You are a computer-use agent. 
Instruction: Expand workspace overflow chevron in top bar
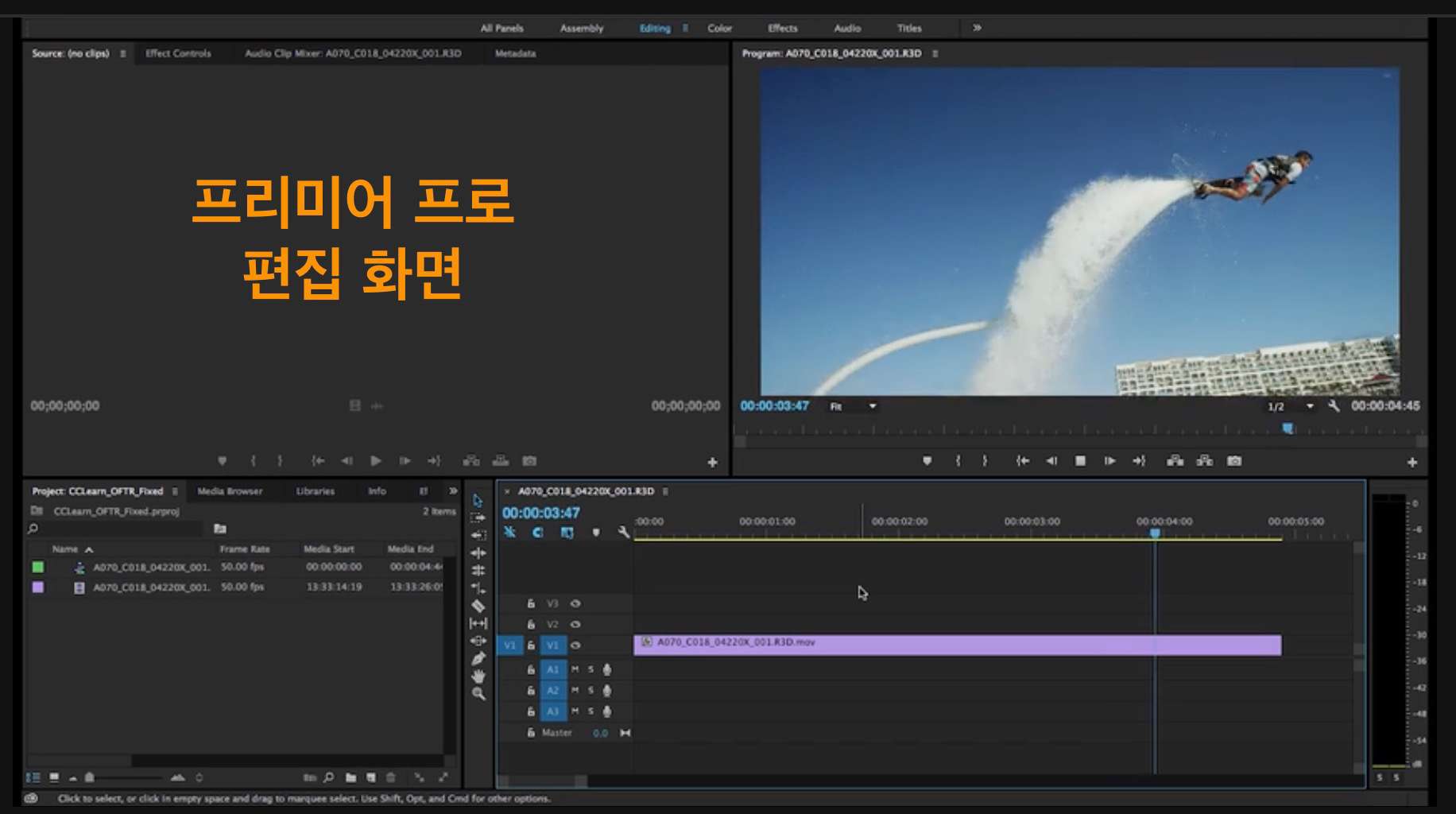click(x=977, y=28)
